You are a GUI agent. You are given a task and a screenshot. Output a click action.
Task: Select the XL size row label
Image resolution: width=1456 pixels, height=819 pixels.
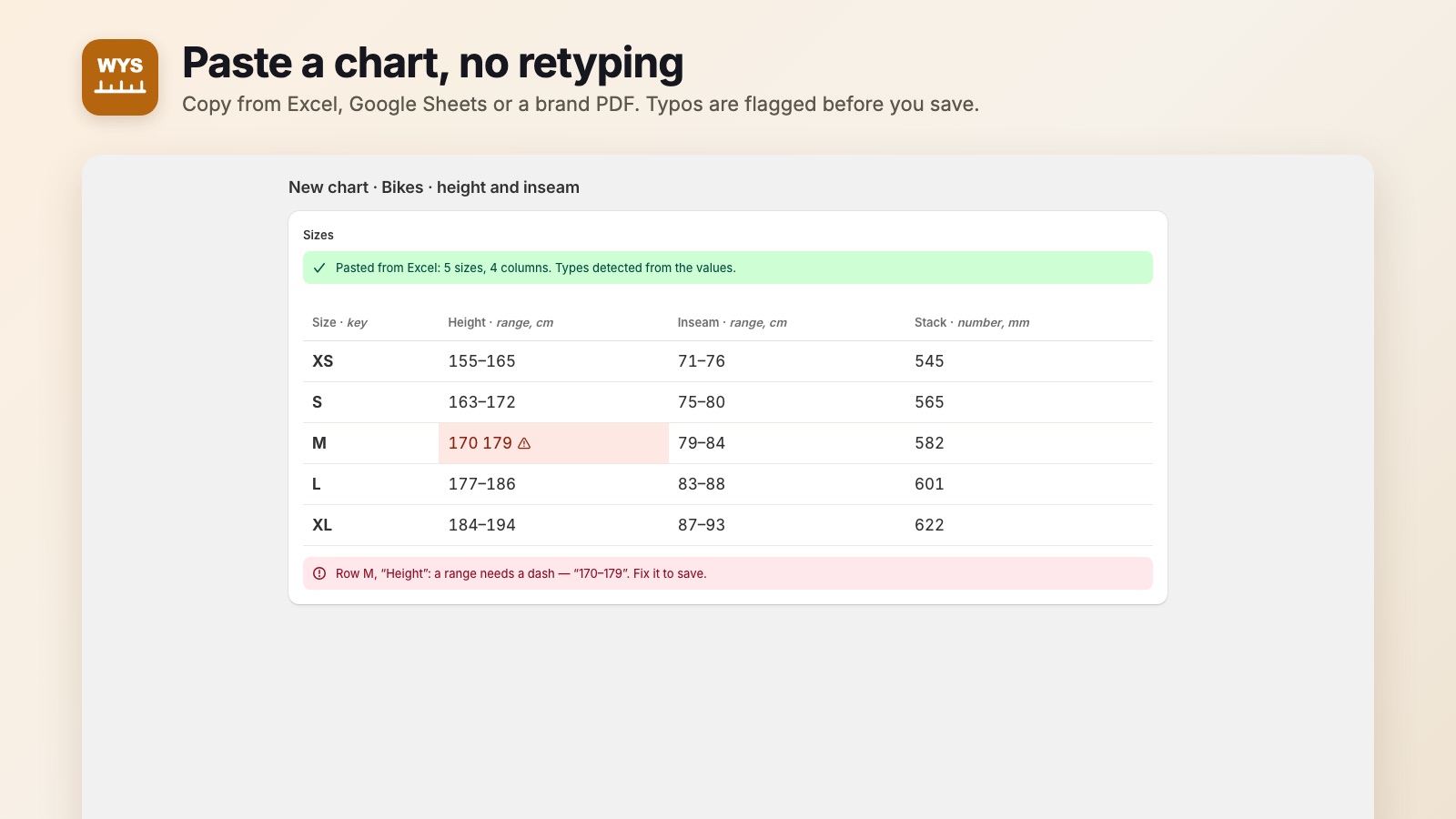point(322,525)
